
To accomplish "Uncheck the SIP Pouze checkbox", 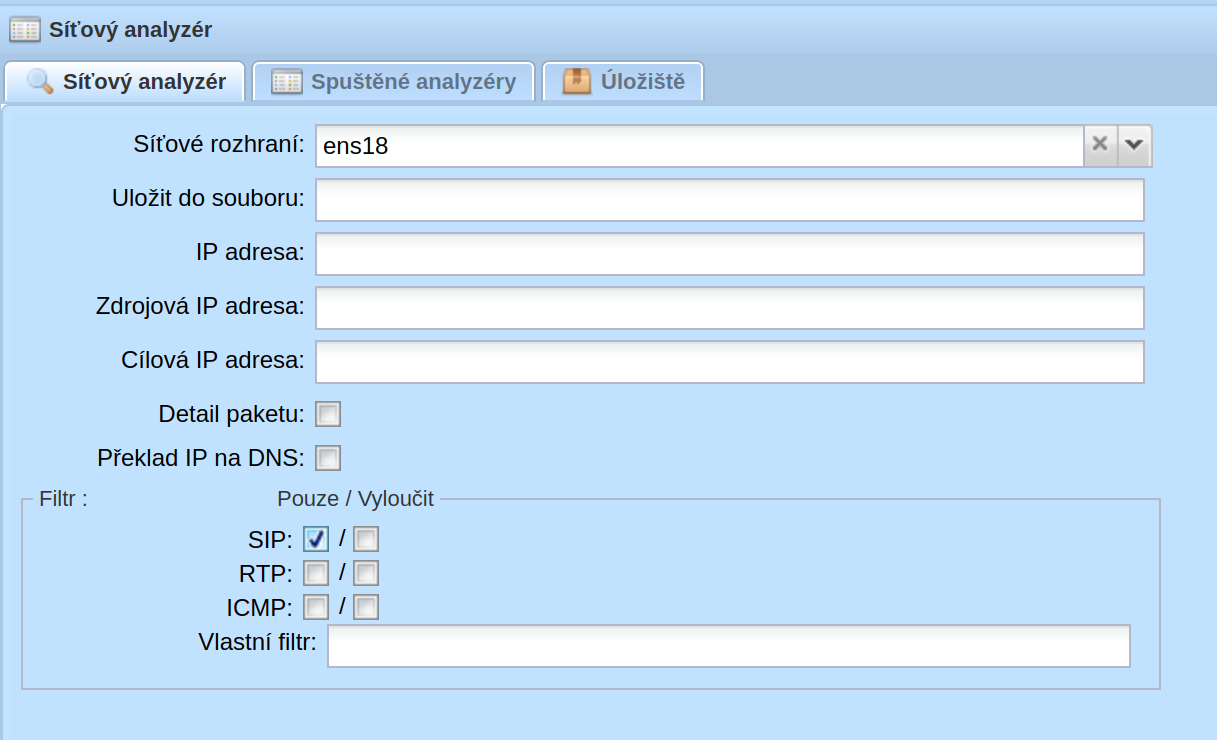I will pyautogui.click(x=316, y=540).
